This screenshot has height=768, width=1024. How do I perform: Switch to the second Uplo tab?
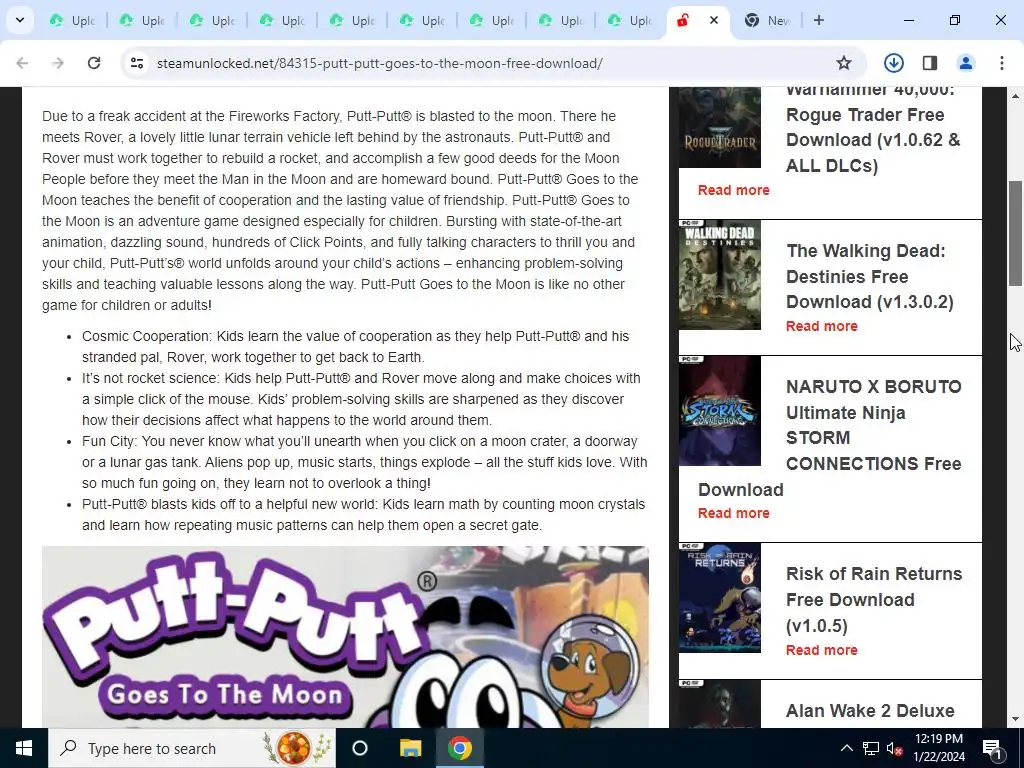(142, 20)
